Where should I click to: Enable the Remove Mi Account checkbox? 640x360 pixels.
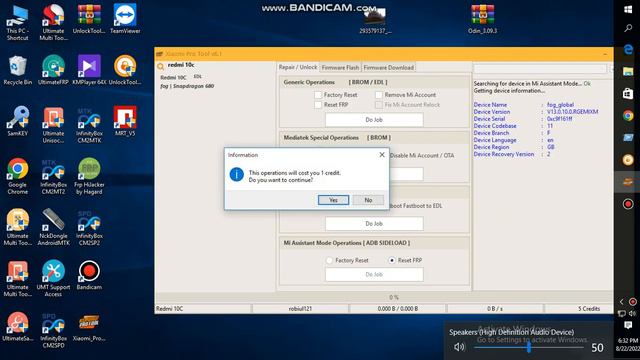(x=379, y=95)
